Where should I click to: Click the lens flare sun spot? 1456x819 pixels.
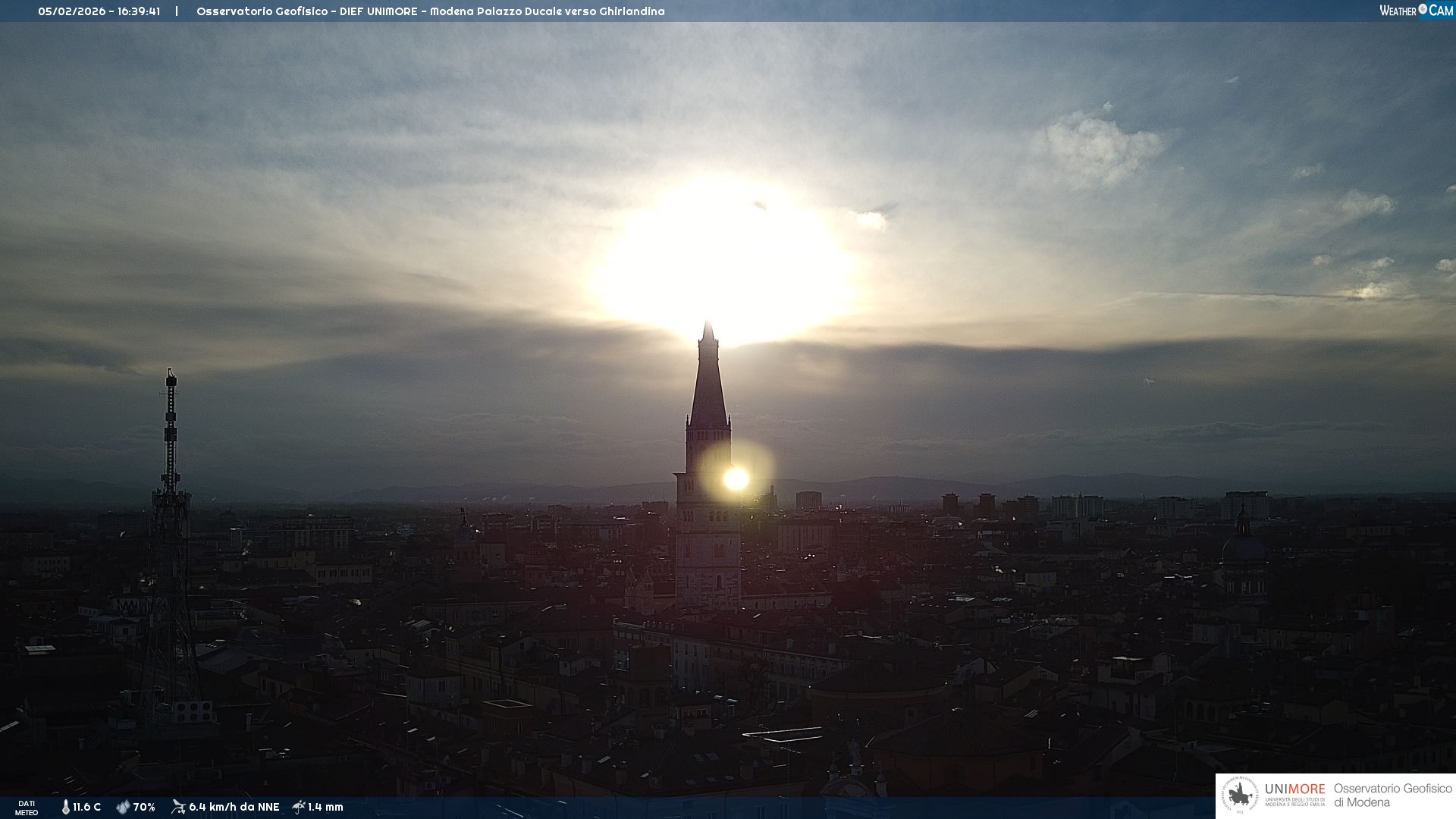tap(736, 479)
